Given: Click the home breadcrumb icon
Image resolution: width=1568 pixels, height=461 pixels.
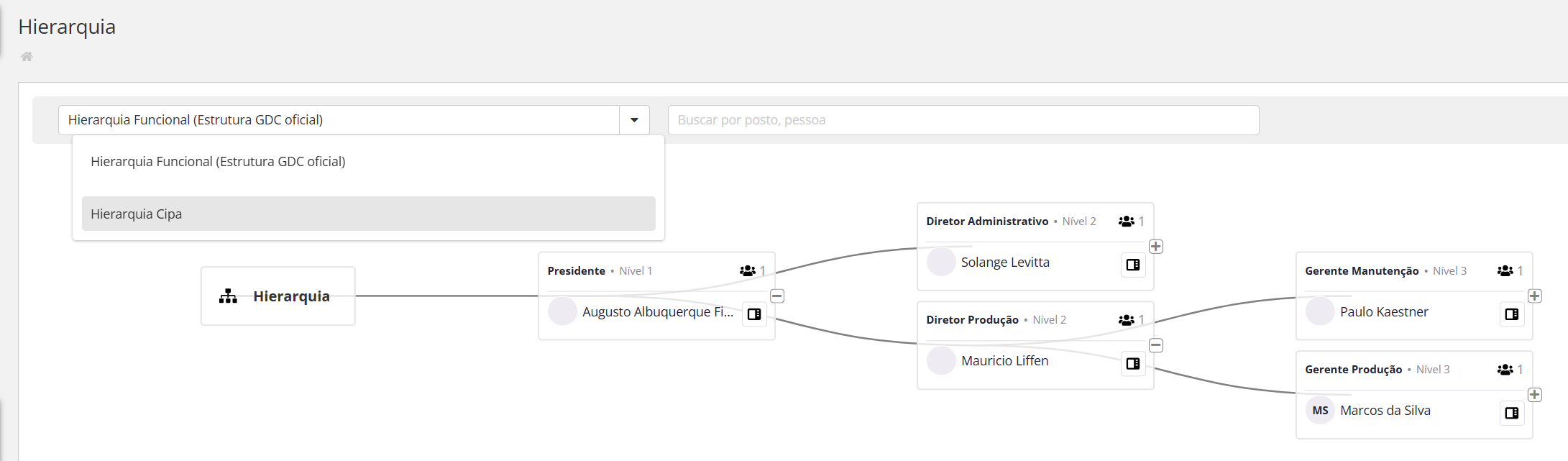Looking at the screenshot, I should tap(27, 56).
